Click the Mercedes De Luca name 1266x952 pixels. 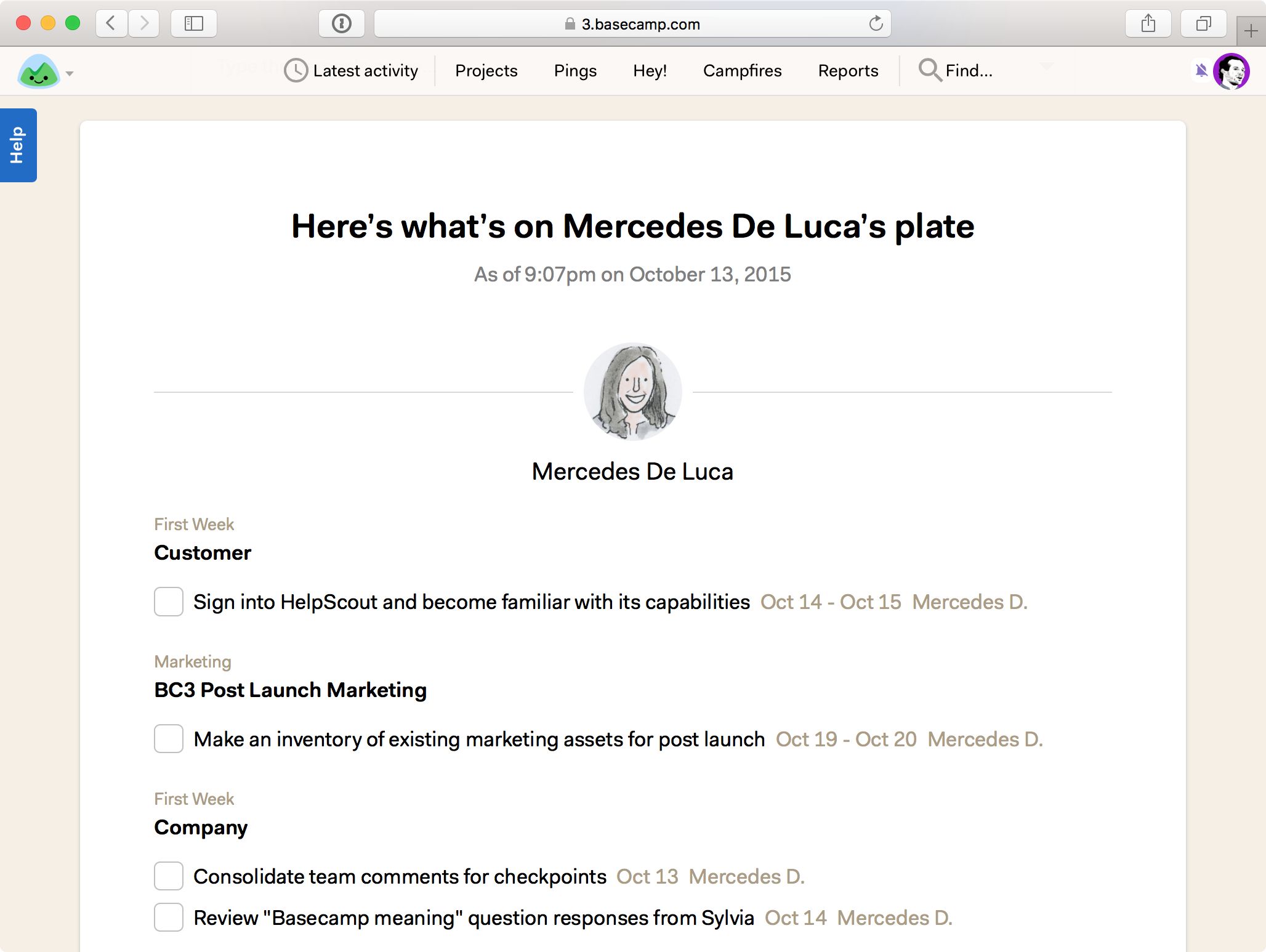[x=632, y=472]
